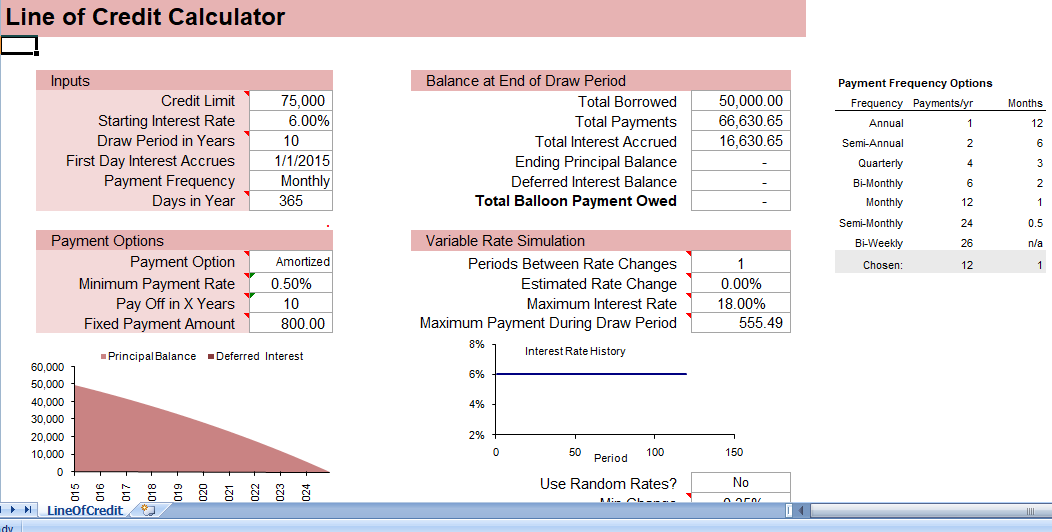The width and height of the screenshot is (1052, 532).
Task: Click the Quarterly row label
Action: coord(880,163)
